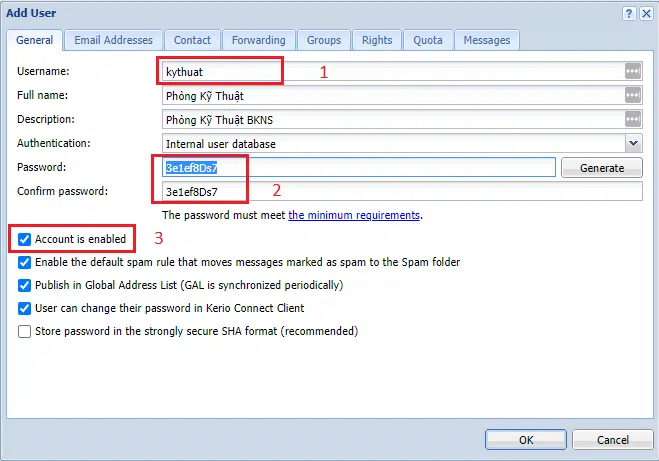This screenshot has width=659, height=461.
Task: Toggle User can change their password option
Action: click(x=25, y=308)
